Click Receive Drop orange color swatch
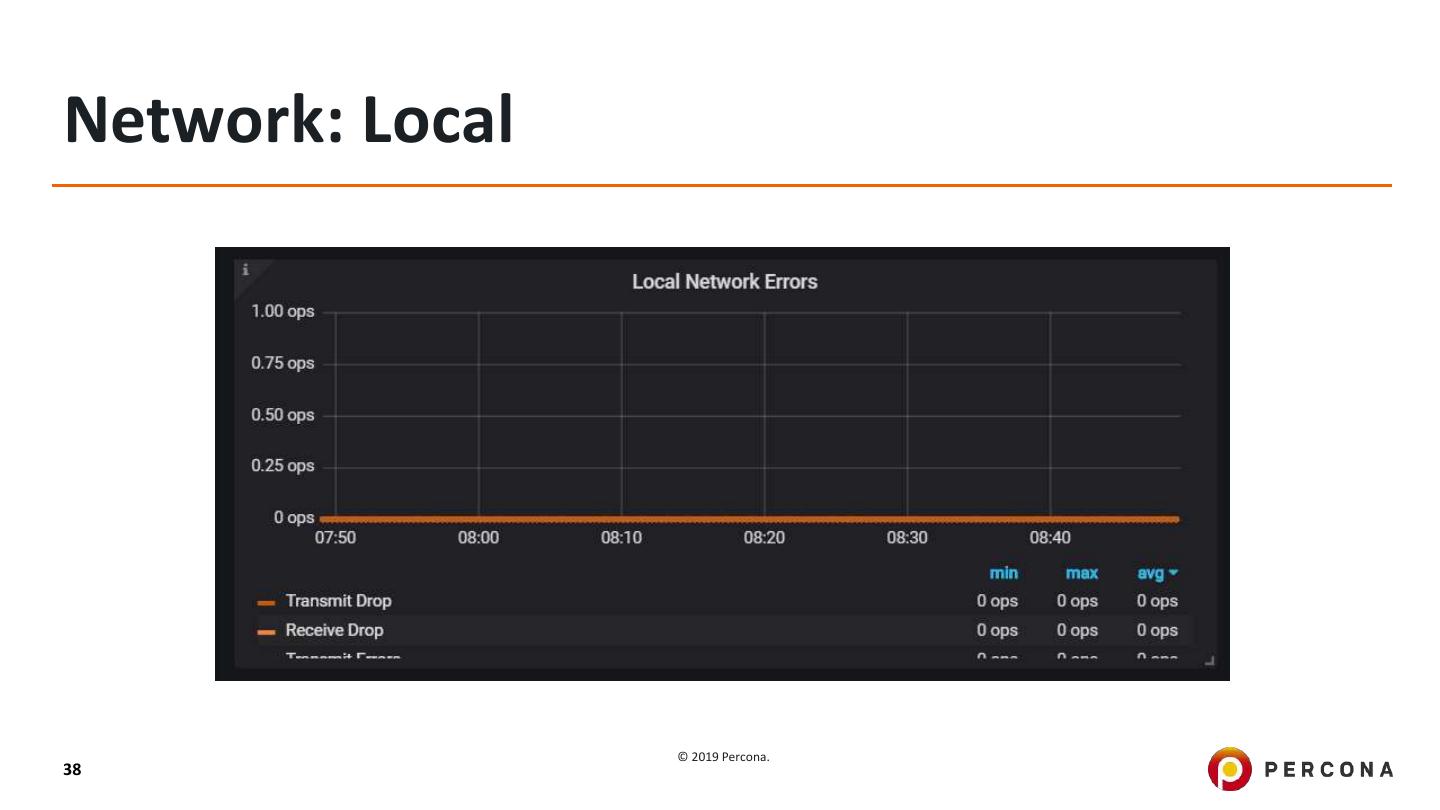This screenshot has width=1440, height=810. coord(266,633)
